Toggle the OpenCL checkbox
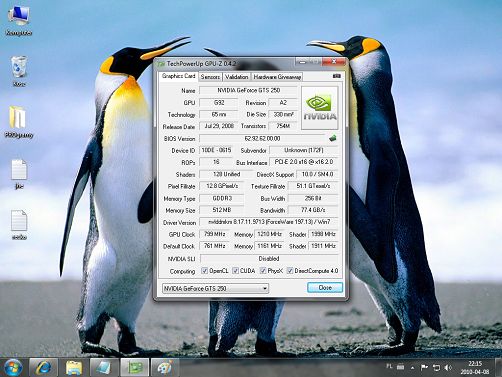 (204, 271)
